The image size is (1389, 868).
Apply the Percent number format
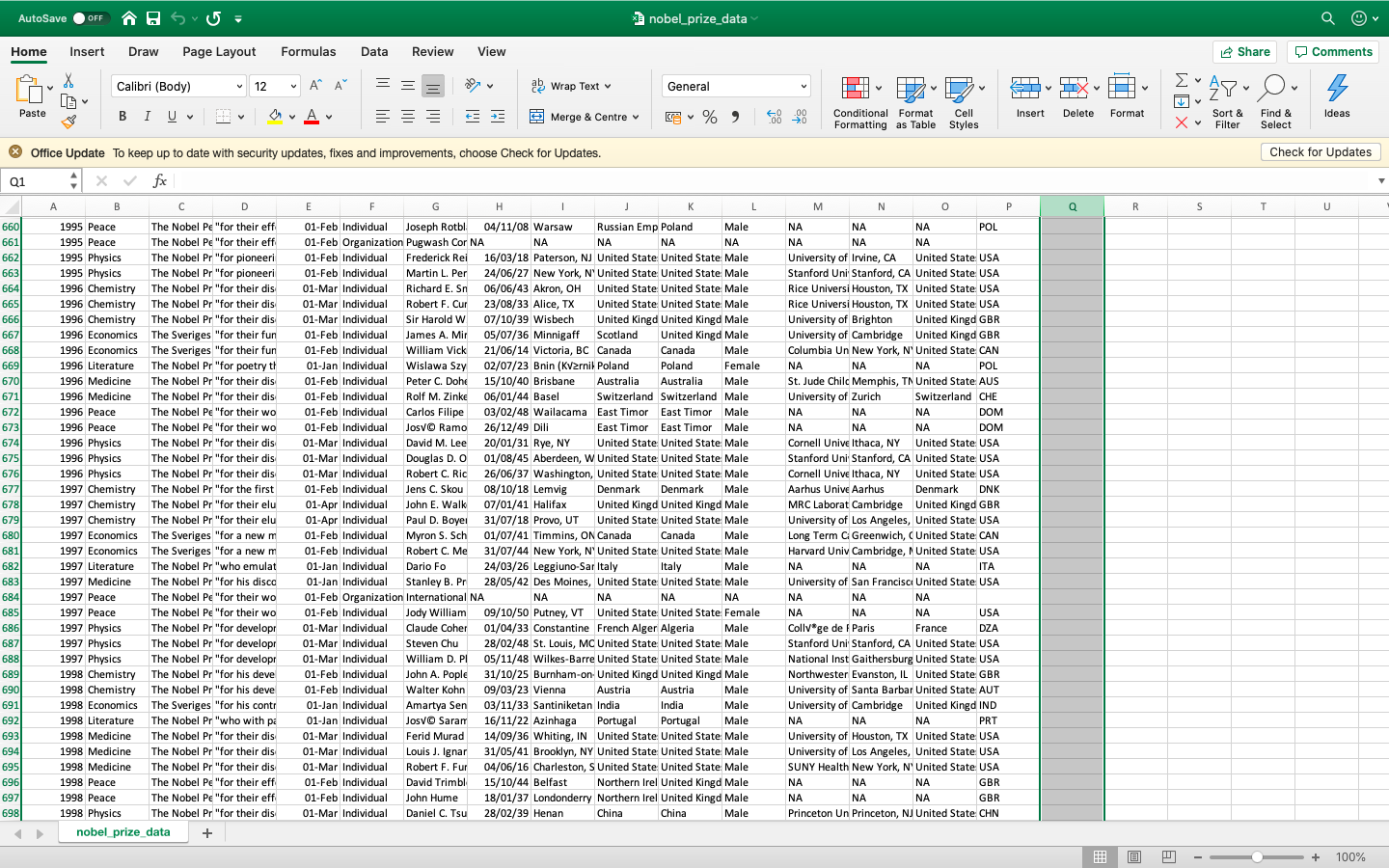pos(709,116)
